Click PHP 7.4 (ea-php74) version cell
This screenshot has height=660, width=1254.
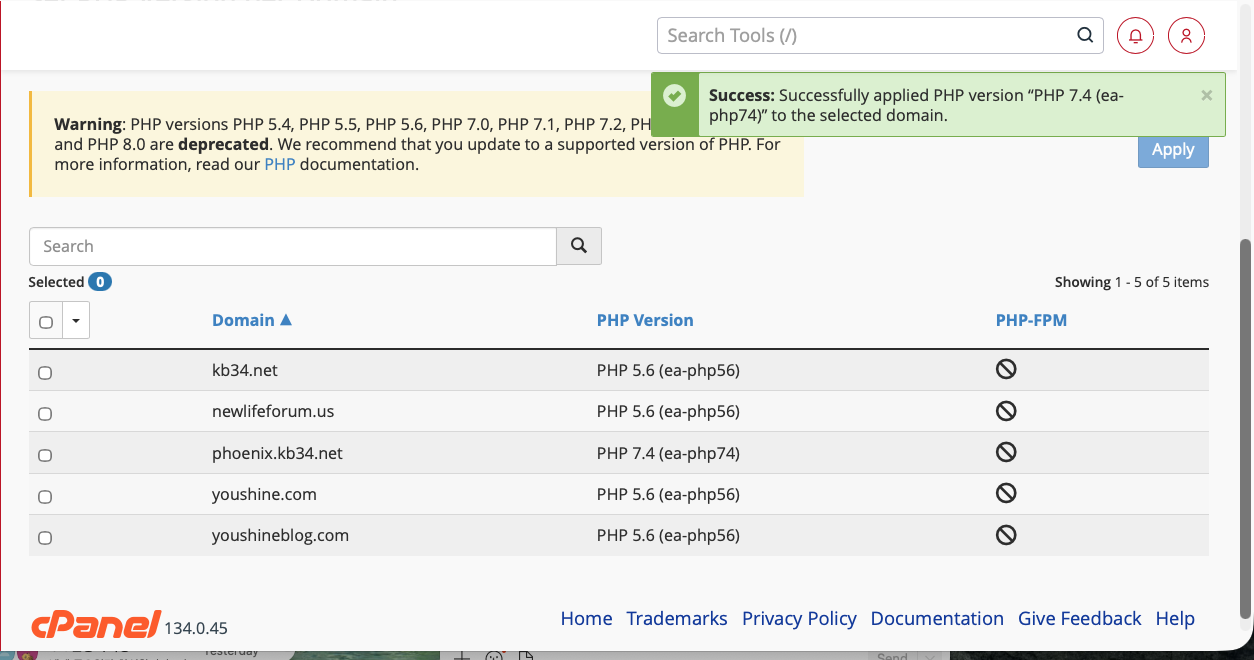pyautogui.click(x=668, y=453)
